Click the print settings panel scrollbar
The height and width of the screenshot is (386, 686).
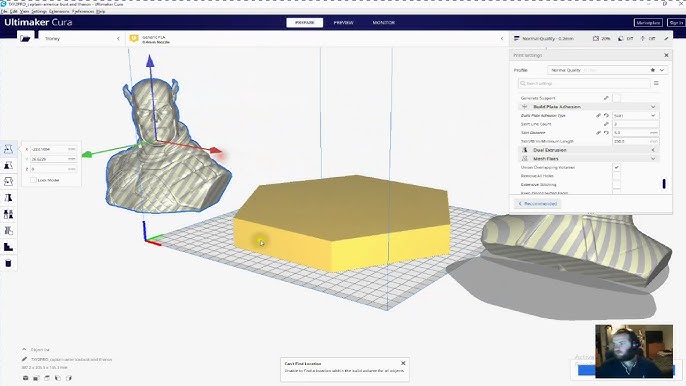pyautogui.click(x=664, y=184)
